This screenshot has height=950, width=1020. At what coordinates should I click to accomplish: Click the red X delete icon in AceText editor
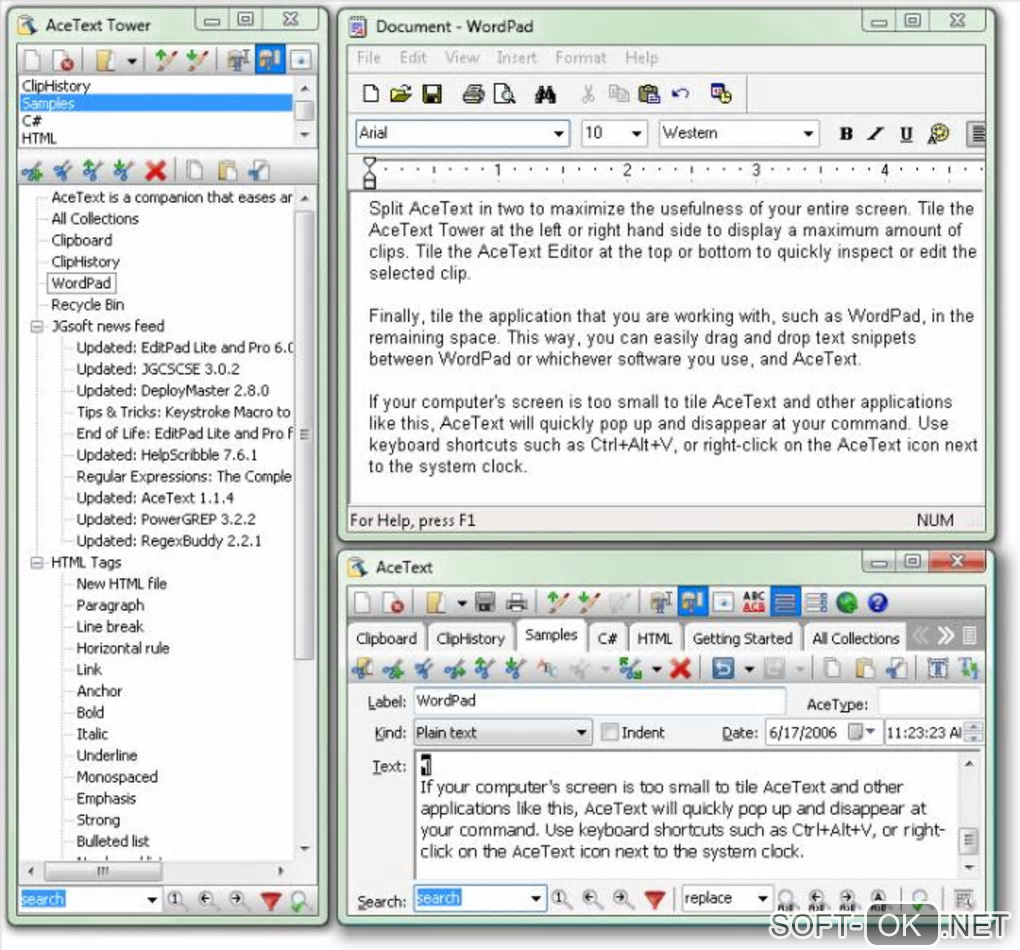680,668
